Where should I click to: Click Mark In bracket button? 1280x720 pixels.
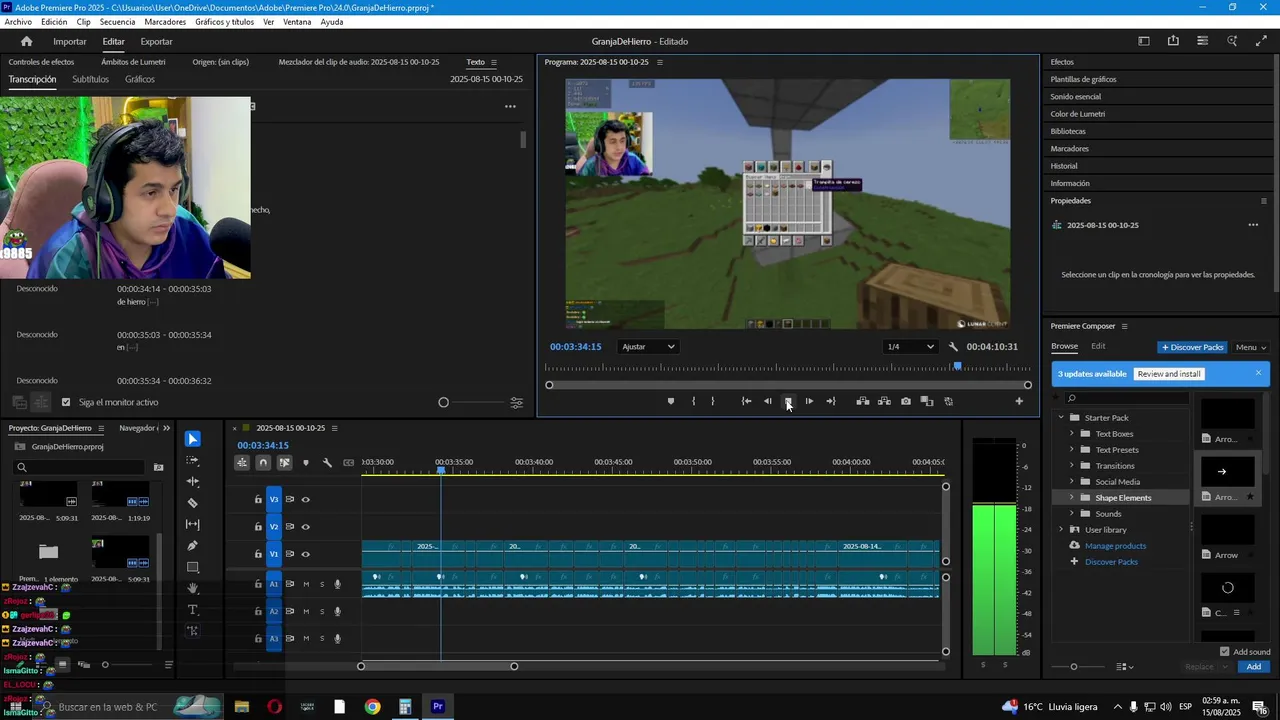click(x=693, y=401)
